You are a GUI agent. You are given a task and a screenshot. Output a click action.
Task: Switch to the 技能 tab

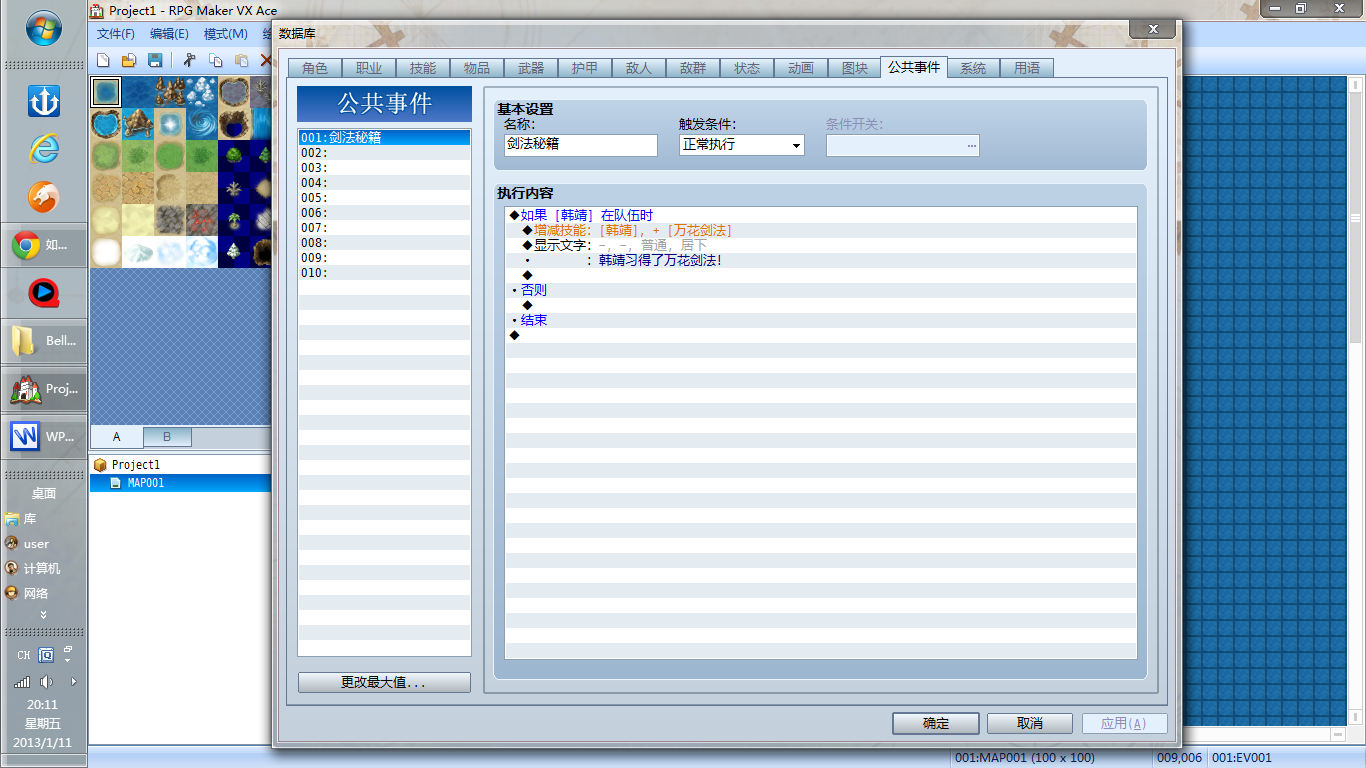[423, 68]
